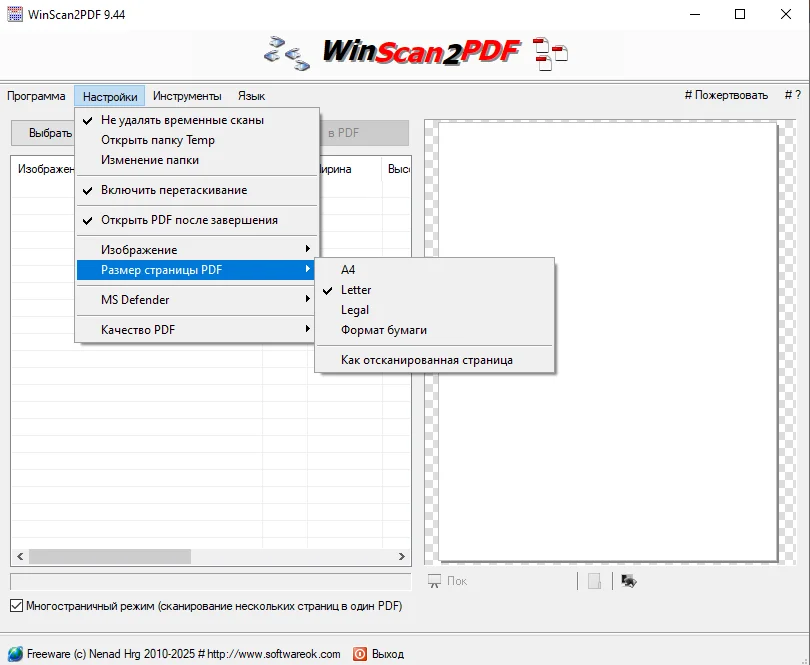Click the red Exit power icon

tap(360, 654)
